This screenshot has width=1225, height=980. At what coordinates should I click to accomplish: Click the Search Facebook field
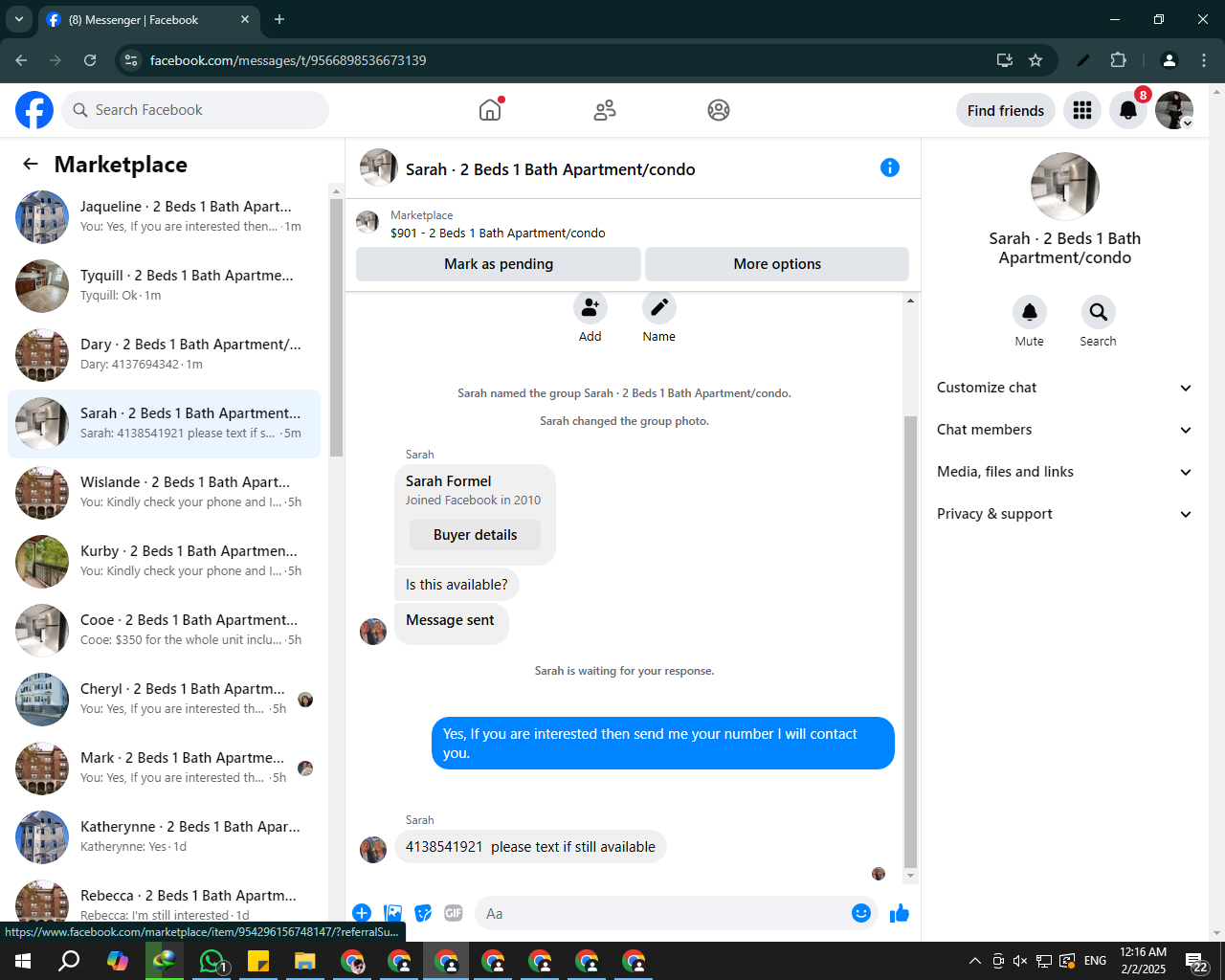[195, 110]
